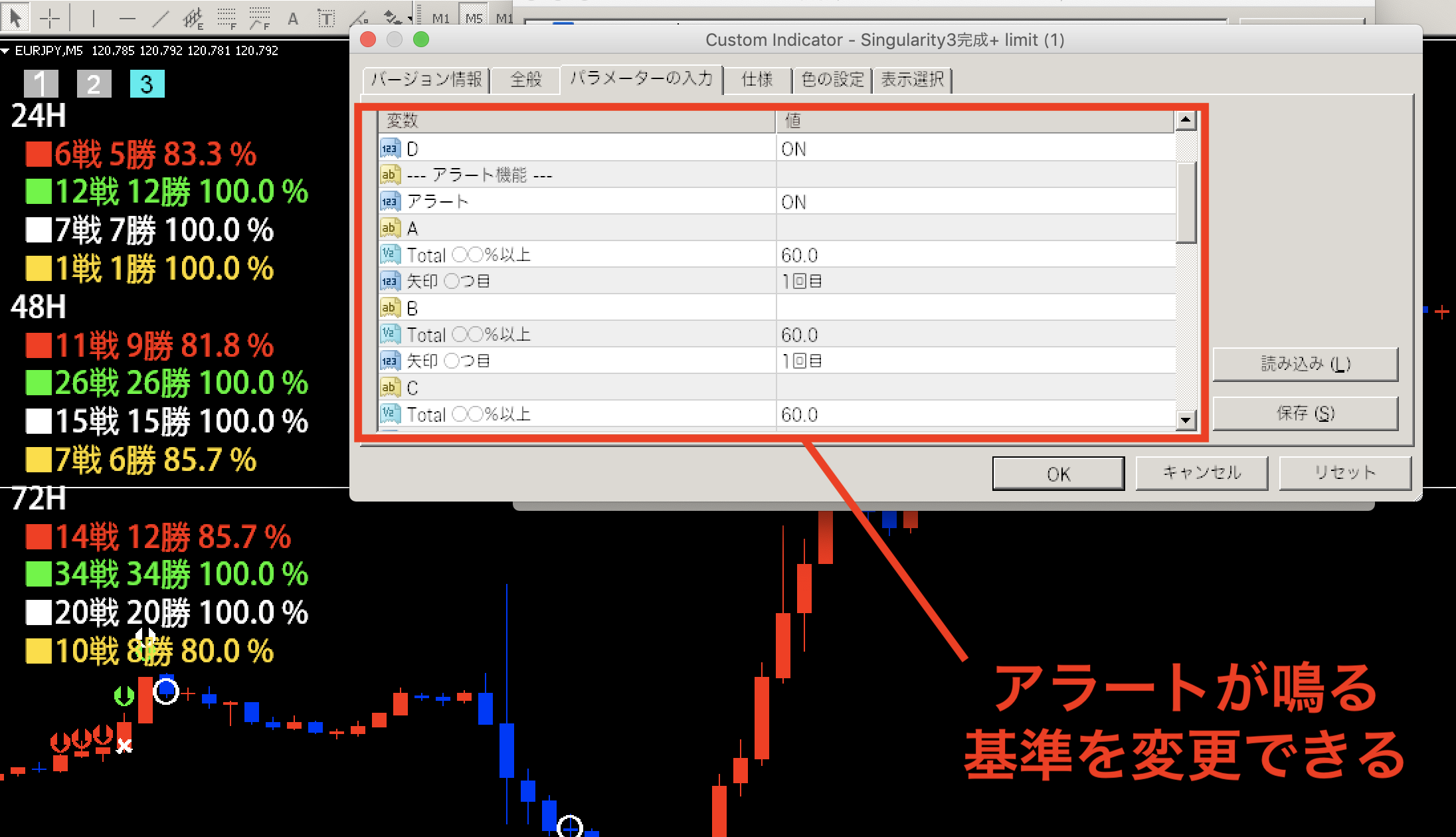
Task: Click the ON value for アラート
Action: [x=975, y=202]
